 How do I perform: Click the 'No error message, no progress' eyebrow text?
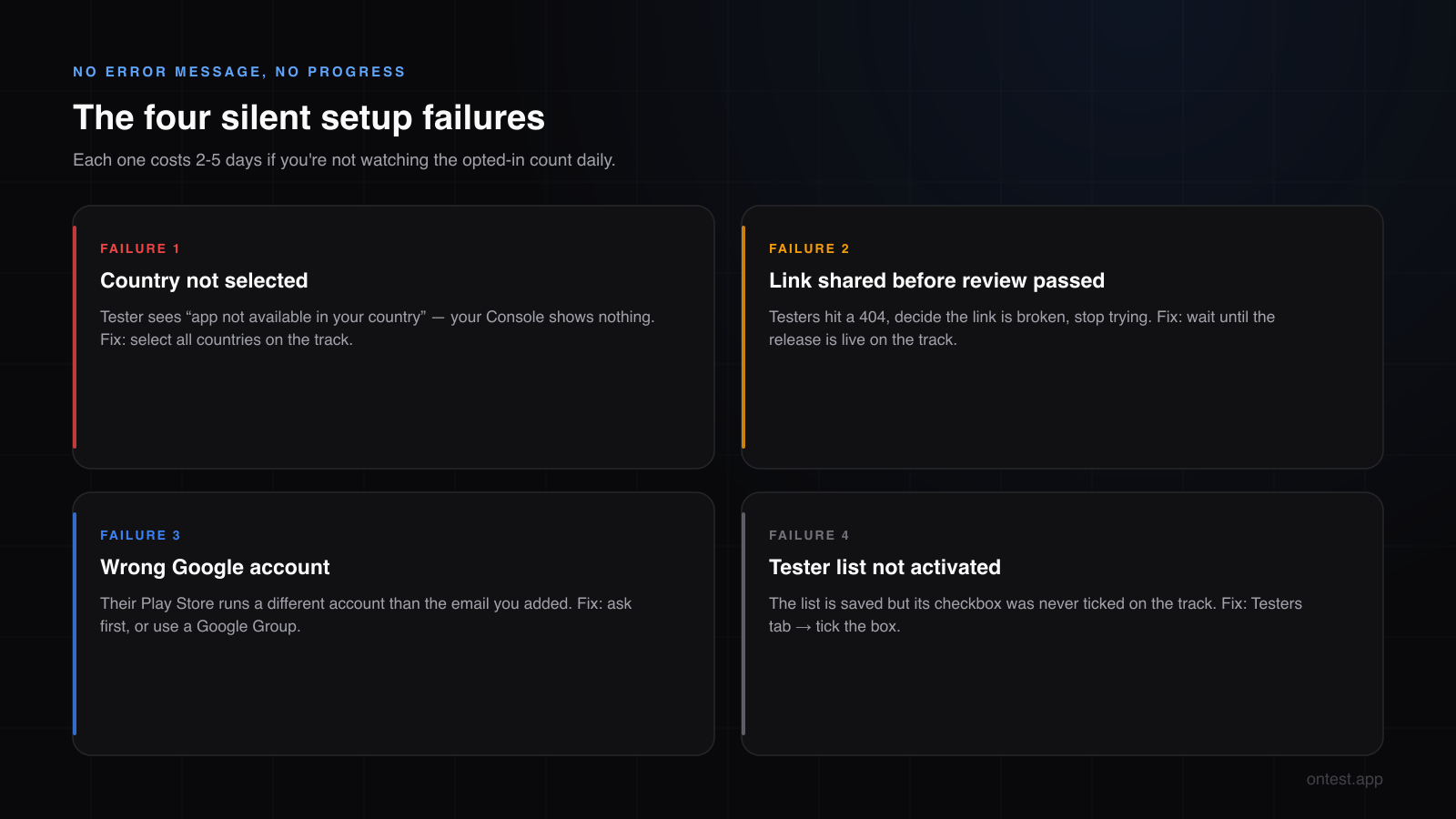tap(239, 72)
